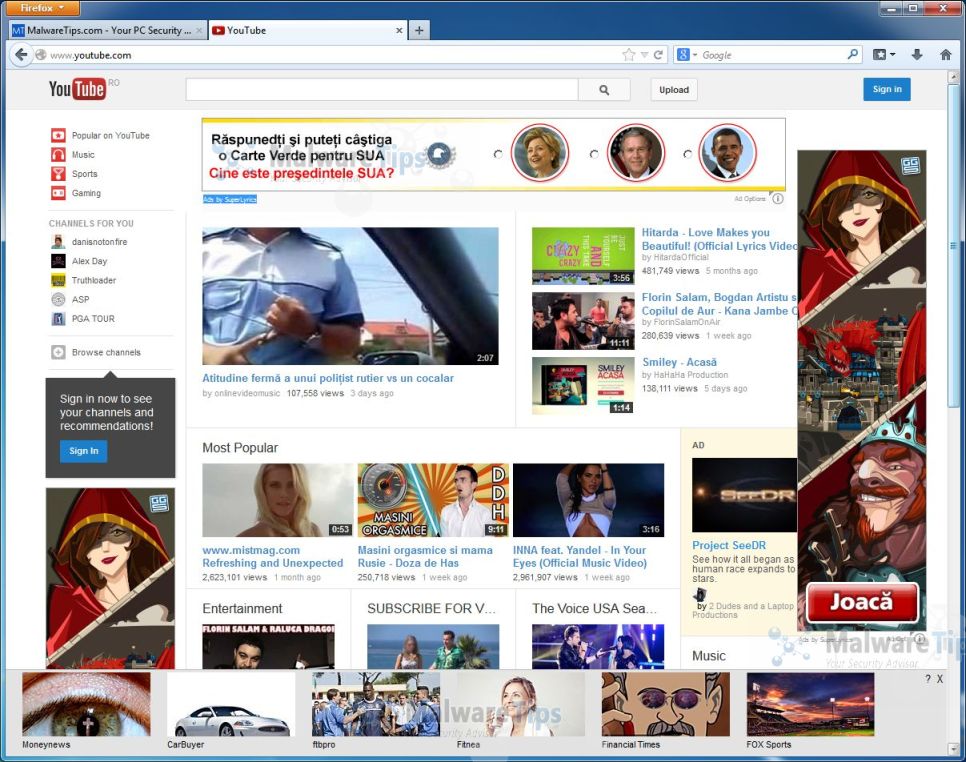Click the blue Sign in button in the header

pos(887,89)
